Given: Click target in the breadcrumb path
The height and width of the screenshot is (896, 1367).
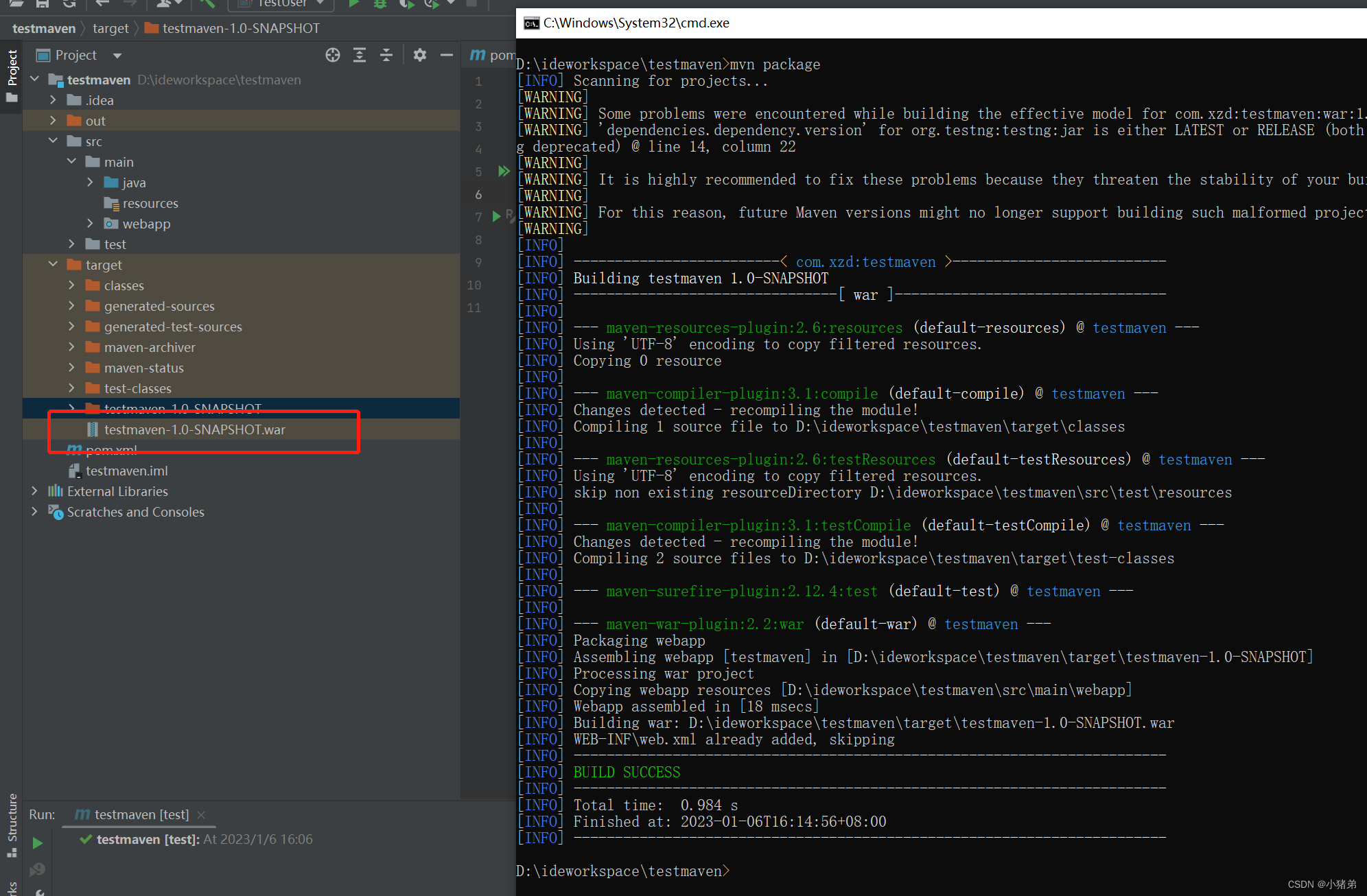Looking at the screenshot, I should [110, 28].
